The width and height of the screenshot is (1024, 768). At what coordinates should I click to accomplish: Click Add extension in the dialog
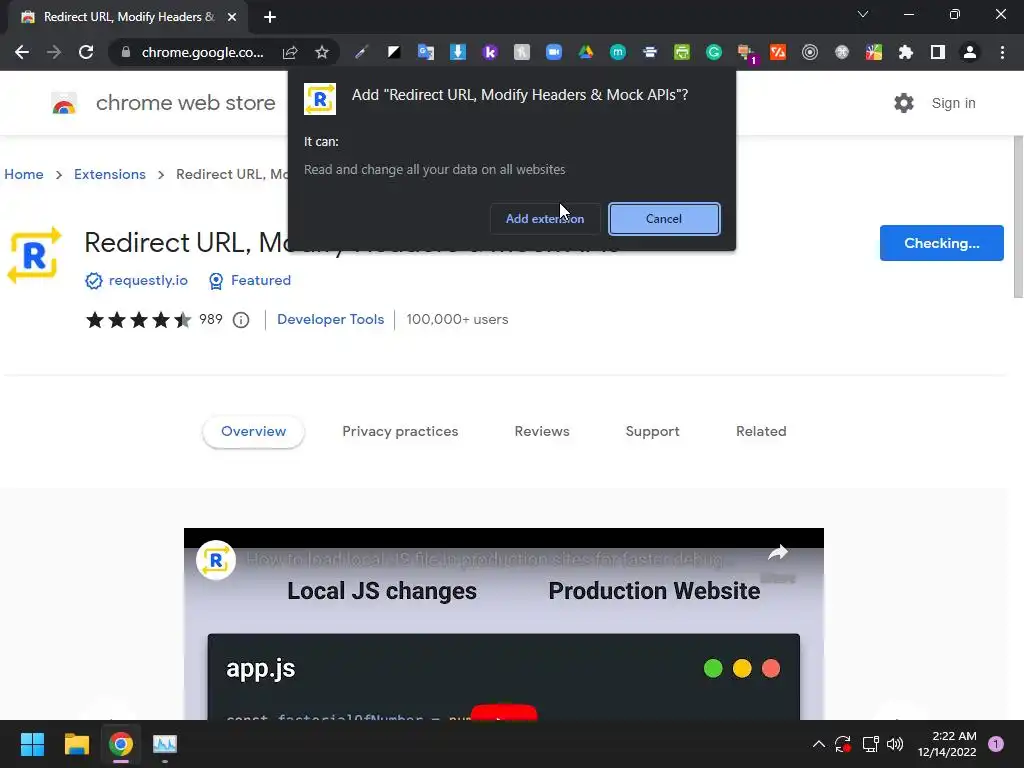545,219
